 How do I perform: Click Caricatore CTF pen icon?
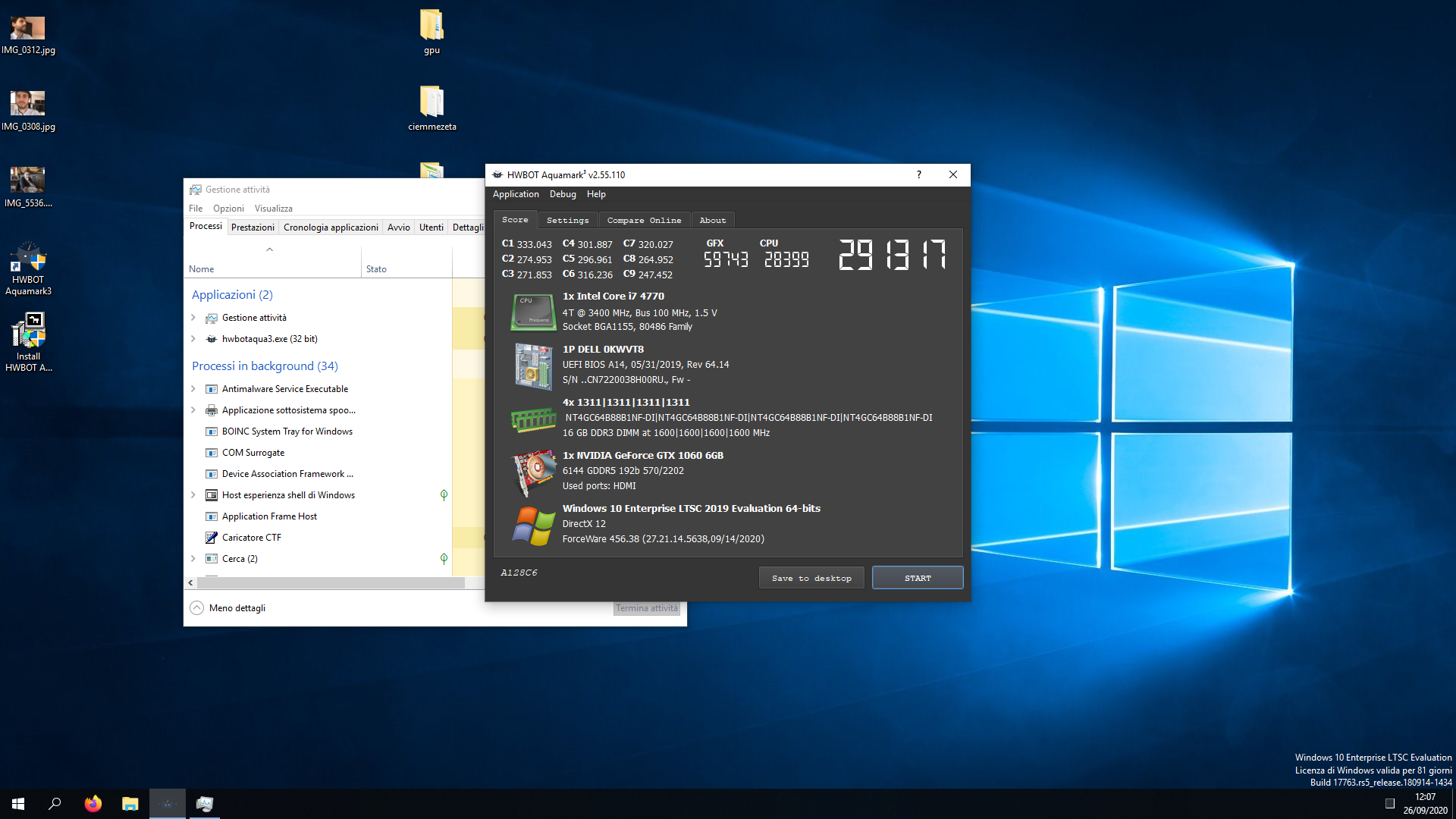point(212,538)
